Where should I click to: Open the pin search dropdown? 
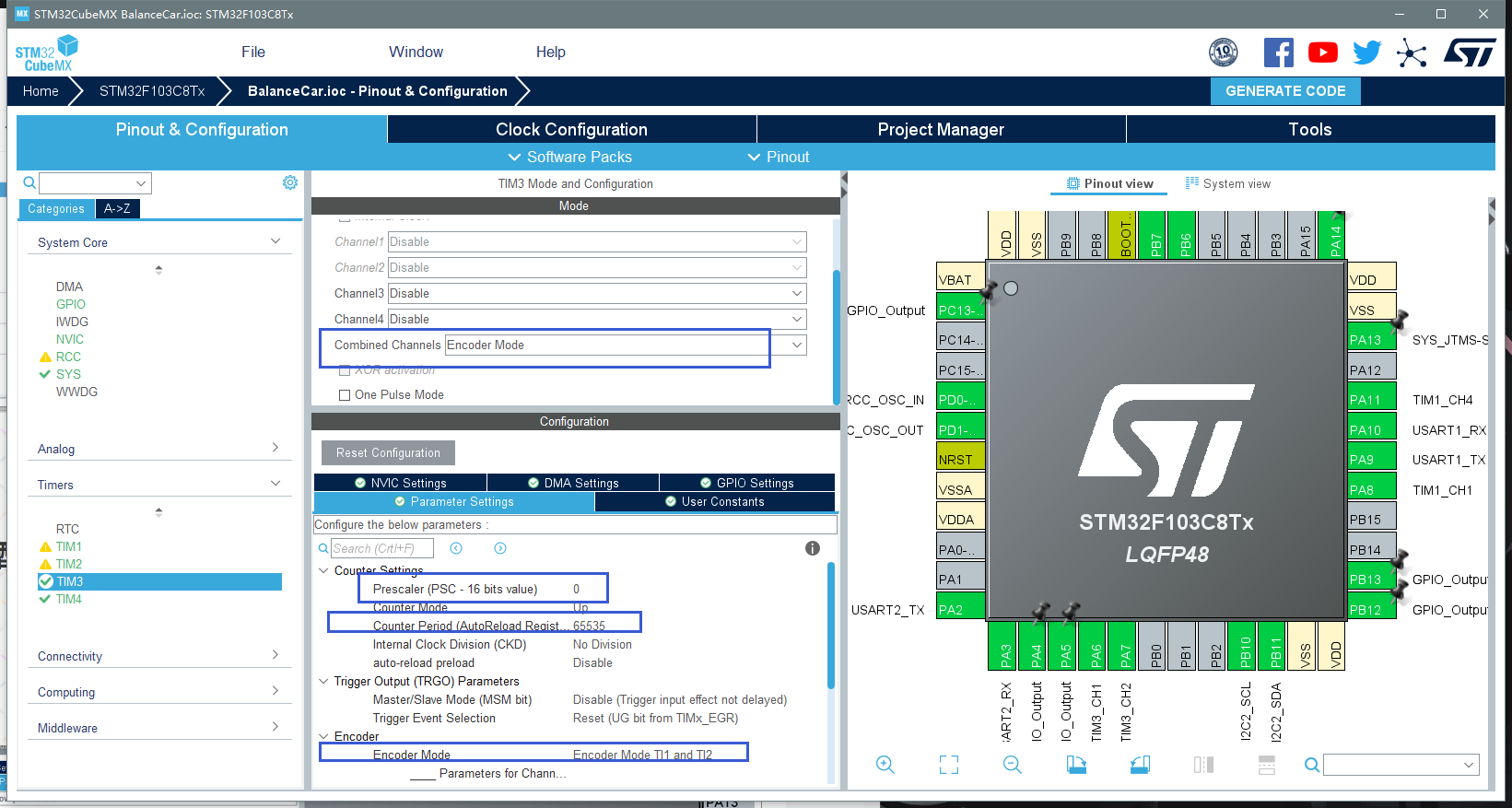(1401, 765)
